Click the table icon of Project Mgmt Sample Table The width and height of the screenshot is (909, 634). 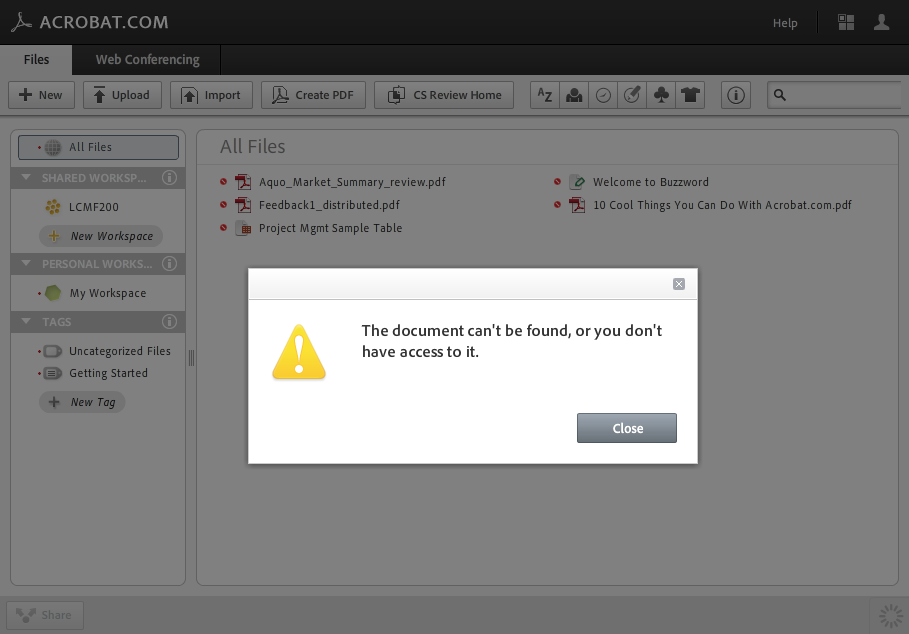243,228
